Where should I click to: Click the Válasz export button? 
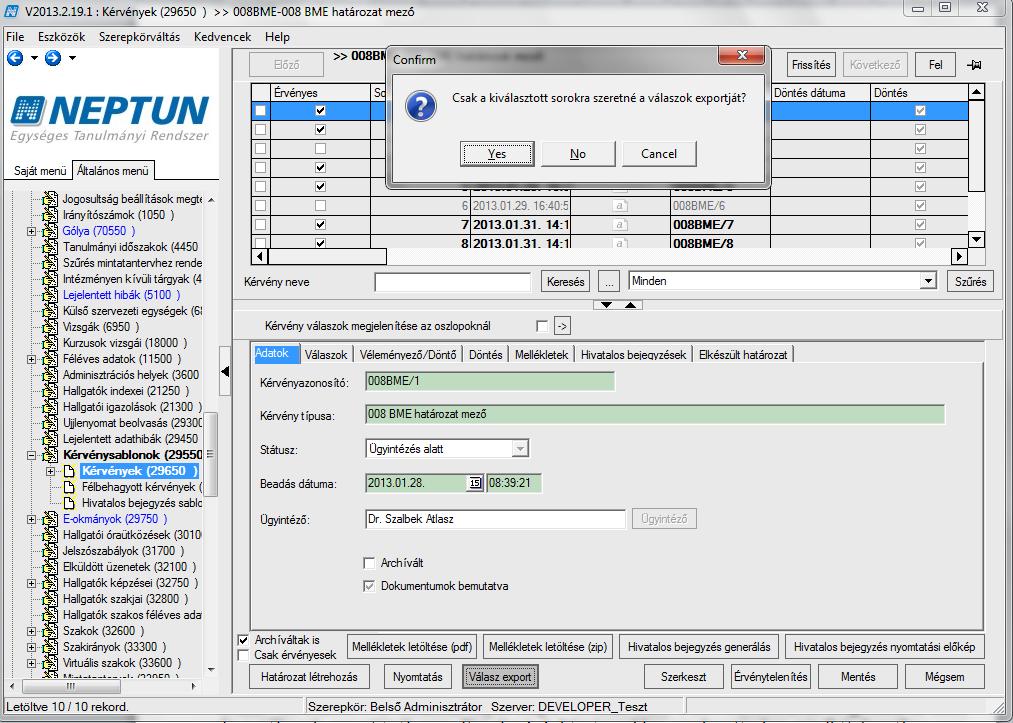[500, 677]
